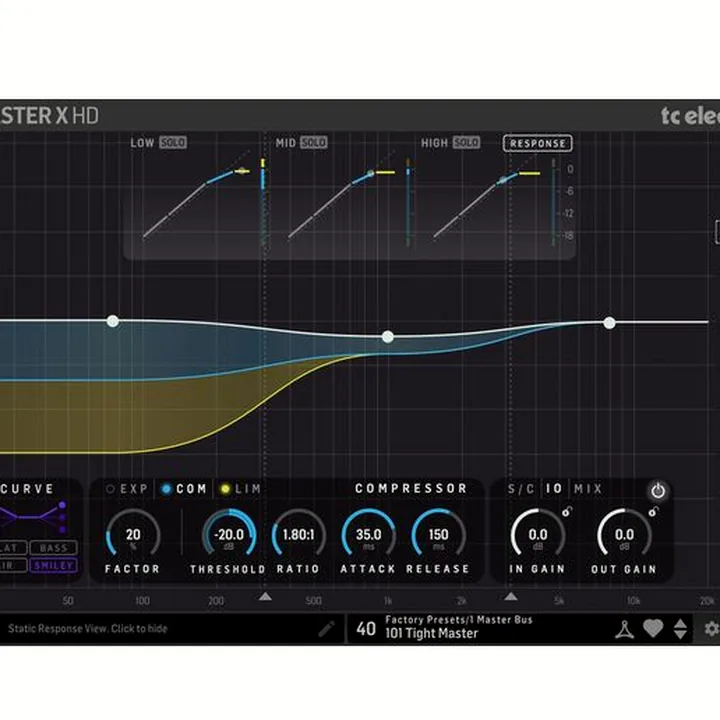Switch to the MIX tab
This screenshot has width=720, height=720.
coord(588,489)
